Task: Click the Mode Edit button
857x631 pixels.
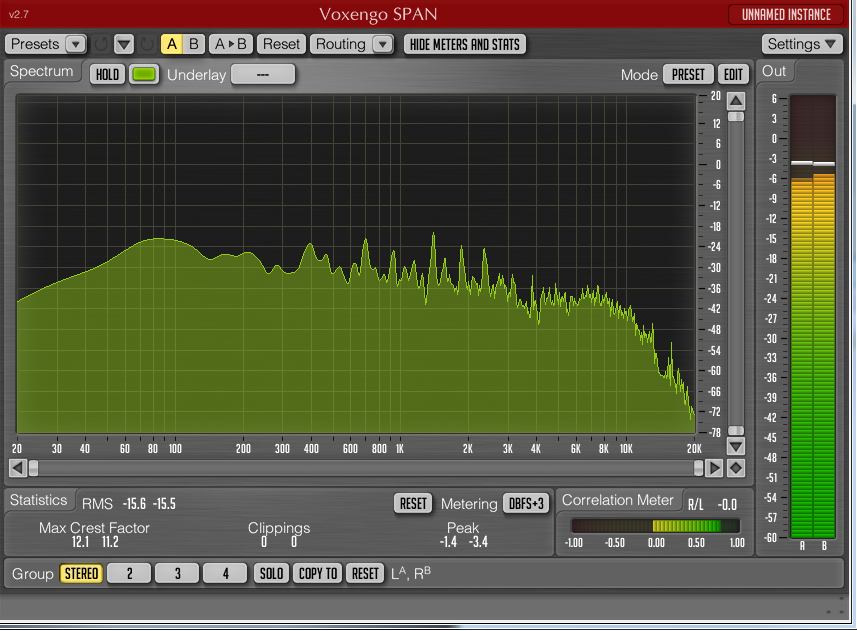Action: click(733, 74)
